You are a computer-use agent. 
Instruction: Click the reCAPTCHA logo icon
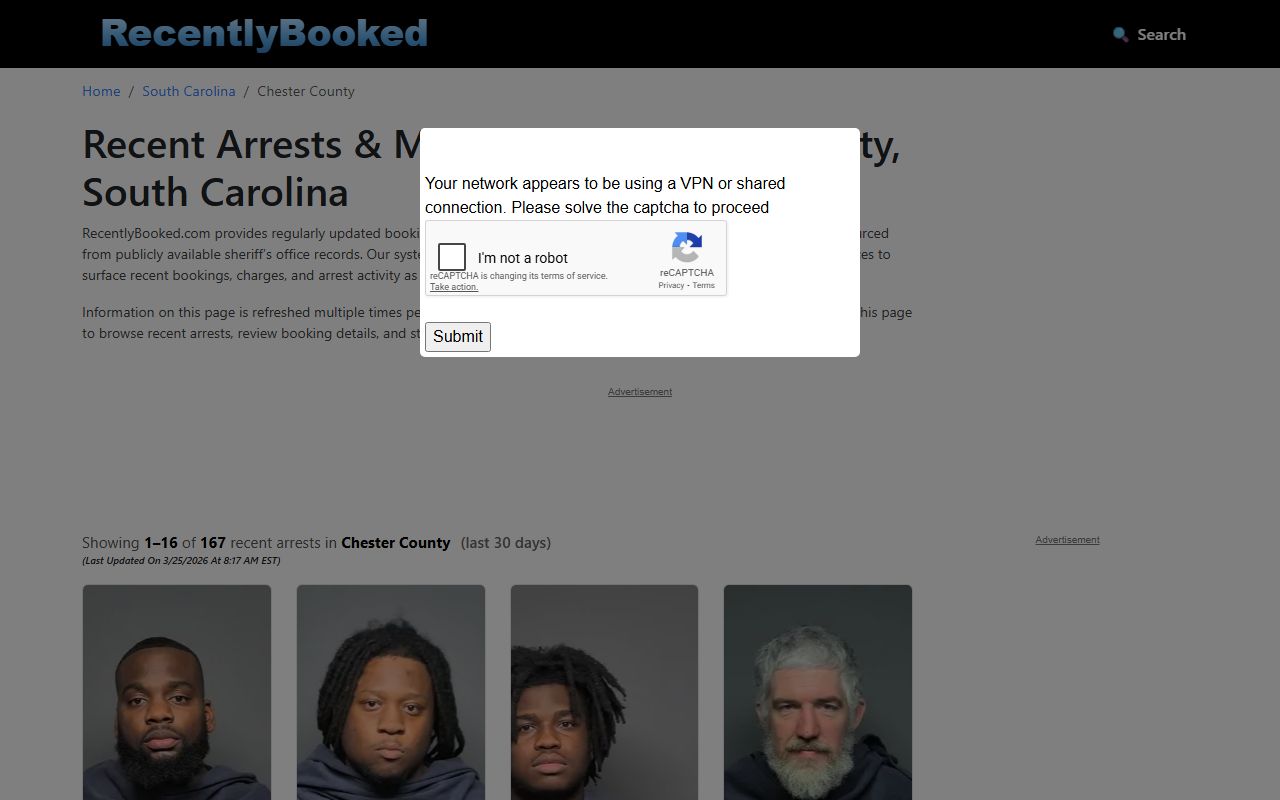[687, 247]
